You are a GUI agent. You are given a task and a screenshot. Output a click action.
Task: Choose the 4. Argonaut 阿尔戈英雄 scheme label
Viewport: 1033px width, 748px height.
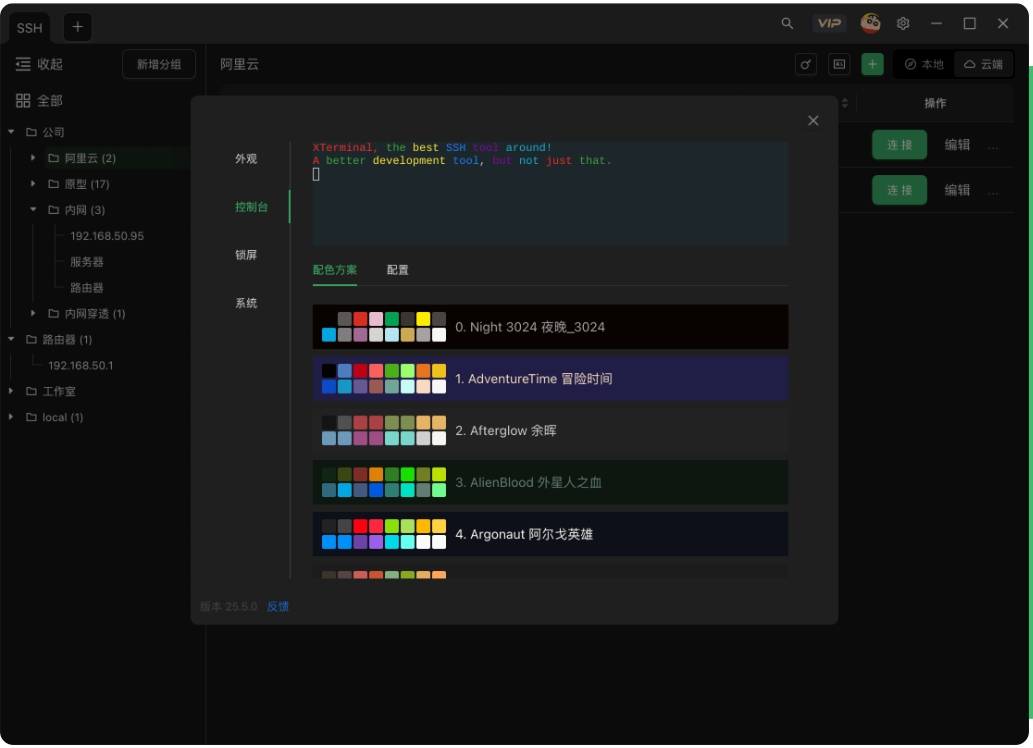[524, 534]
